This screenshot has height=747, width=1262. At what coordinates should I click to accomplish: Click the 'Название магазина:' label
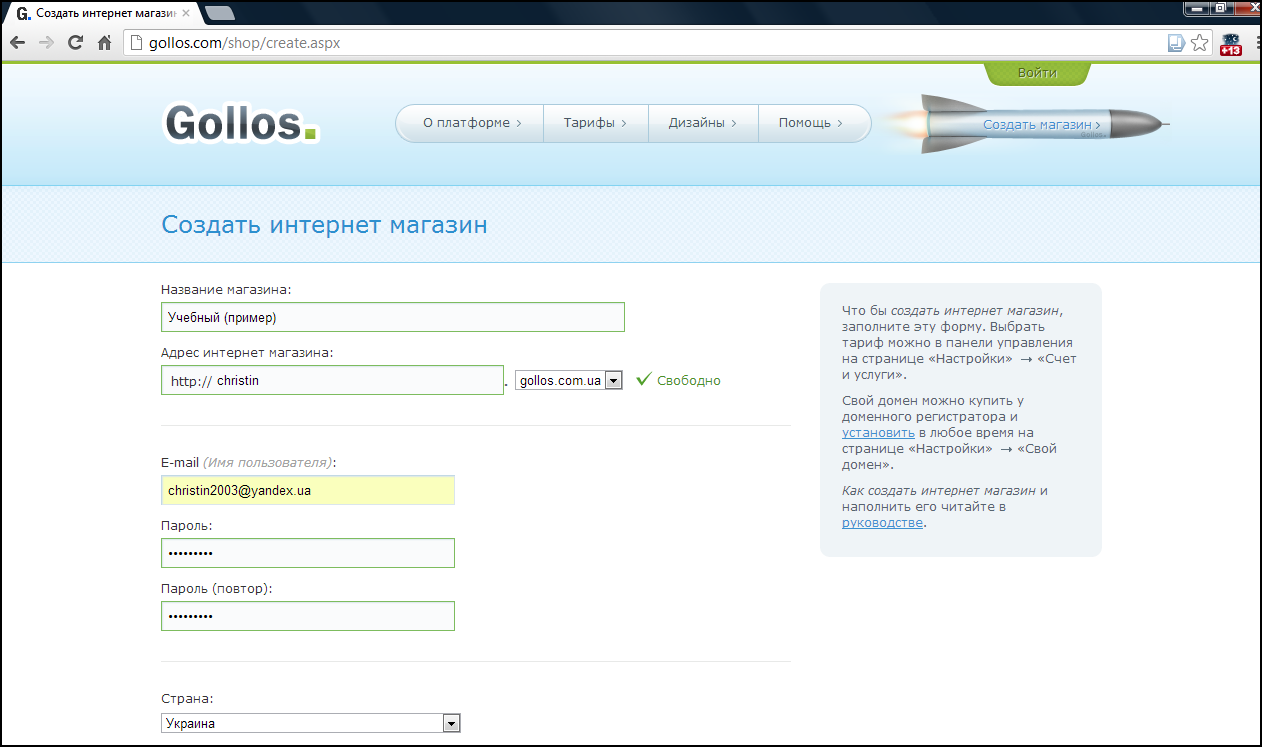tap(226, 289)
